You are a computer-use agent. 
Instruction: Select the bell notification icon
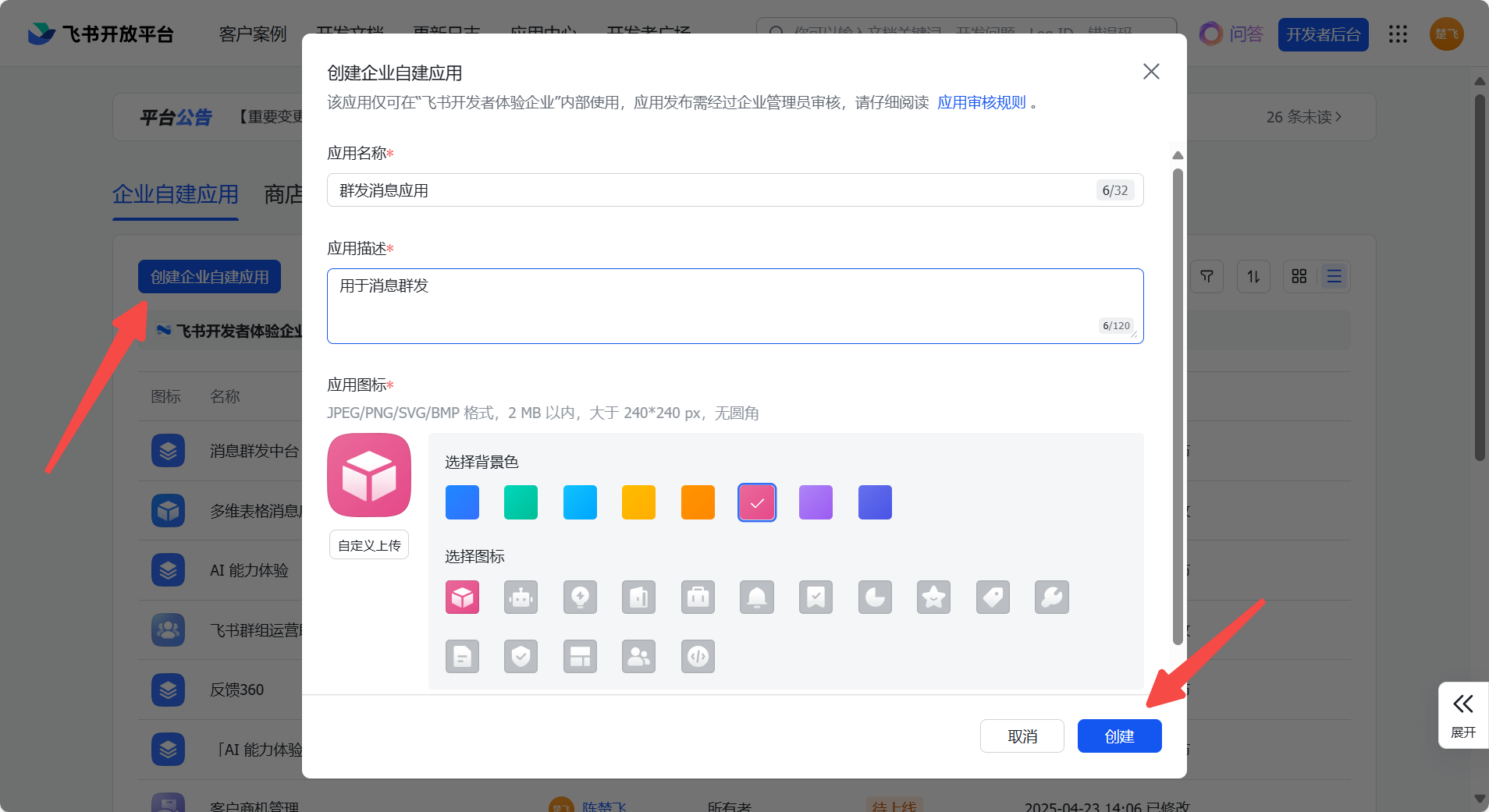click(756, 597)
